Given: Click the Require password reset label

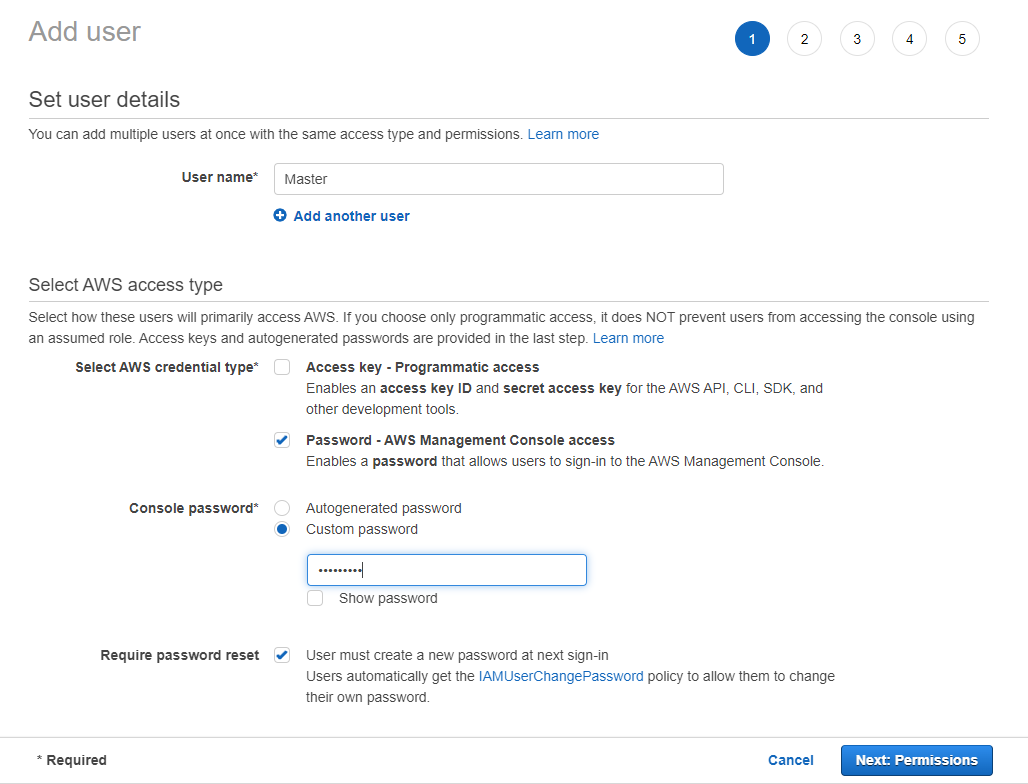Looking at the screenshot, I should pyautogui.click(x=180, y=656).
